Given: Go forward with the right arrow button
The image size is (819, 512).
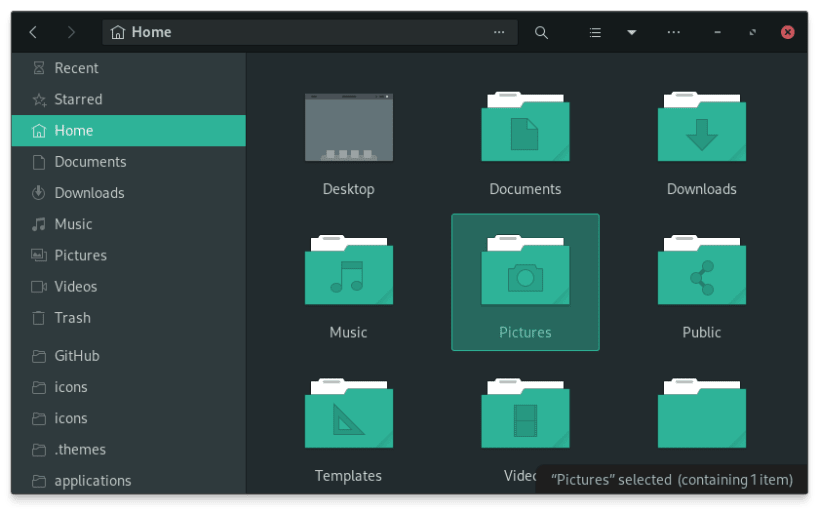Looking at the screenshot, I should [72, 32].
